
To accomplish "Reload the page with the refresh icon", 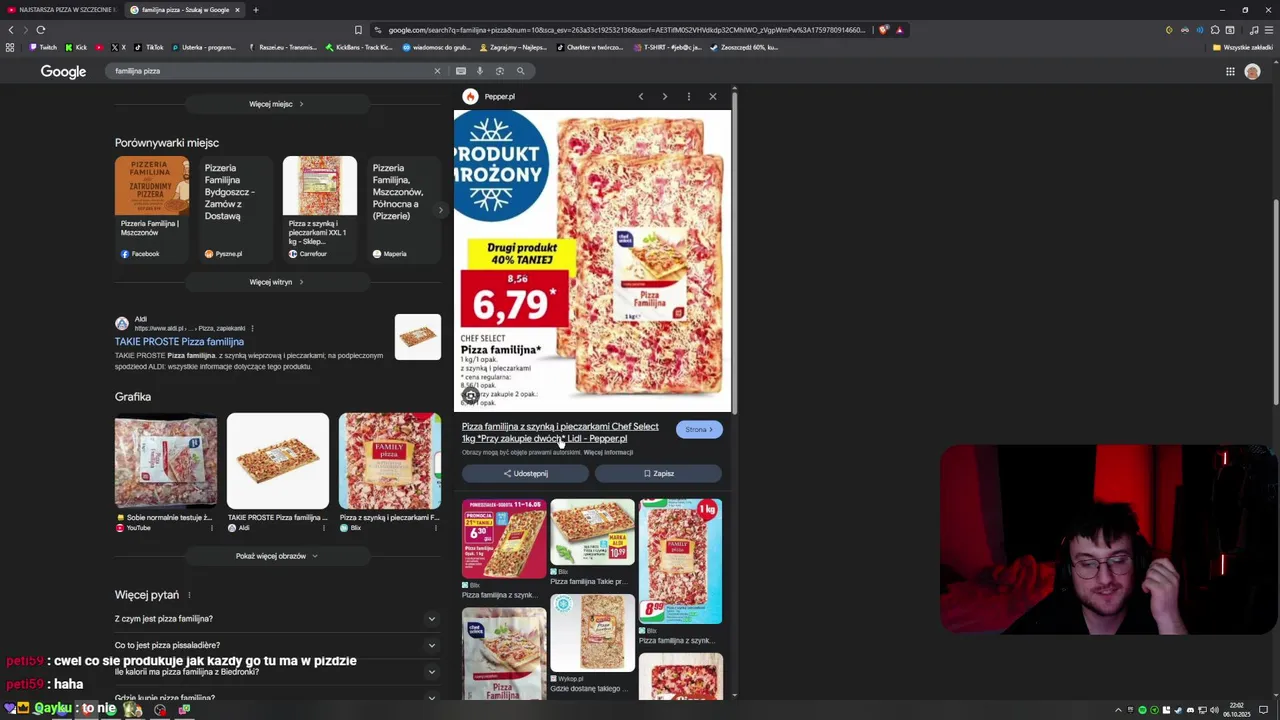I will point(41,30).
